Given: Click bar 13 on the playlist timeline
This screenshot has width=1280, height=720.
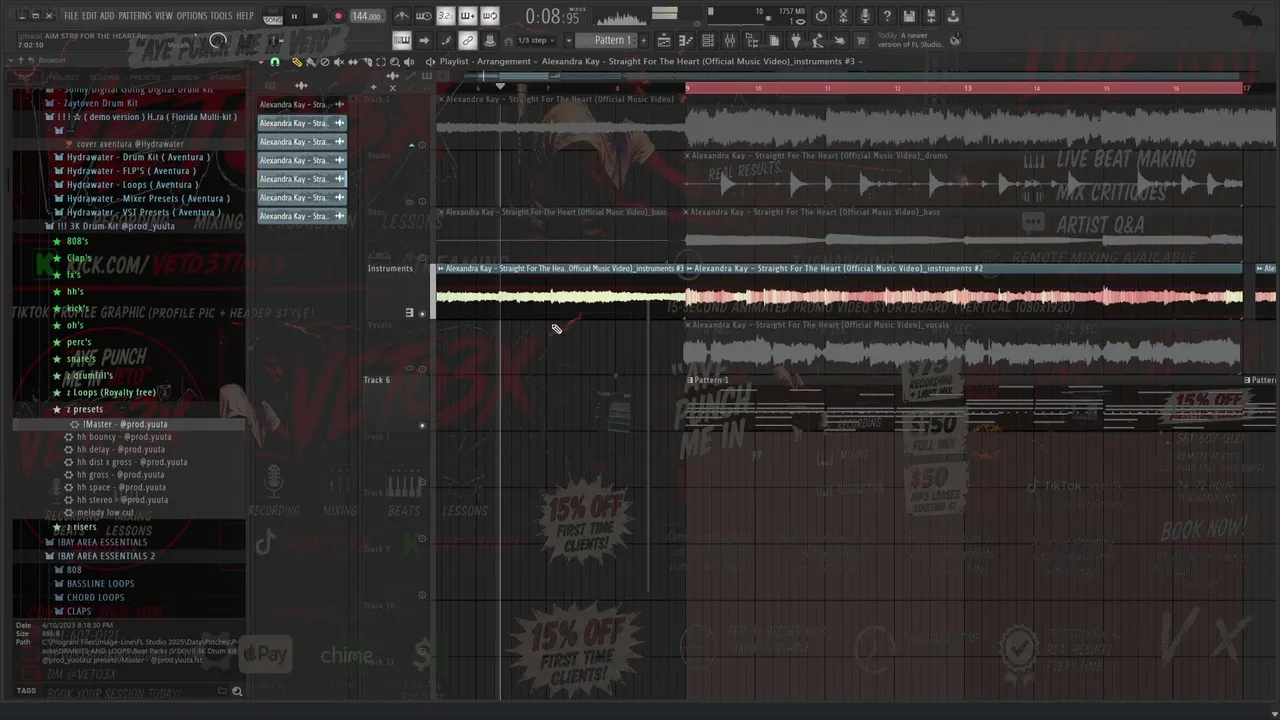Looking at the screenshot, I should point(968,89).
